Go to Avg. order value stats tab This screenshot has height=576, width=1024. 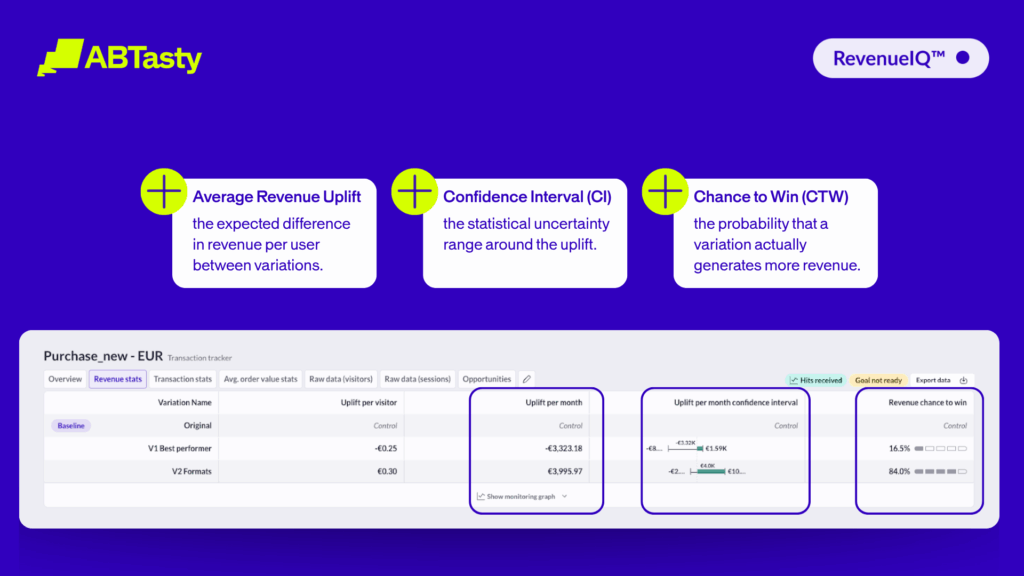coord(260,379)
